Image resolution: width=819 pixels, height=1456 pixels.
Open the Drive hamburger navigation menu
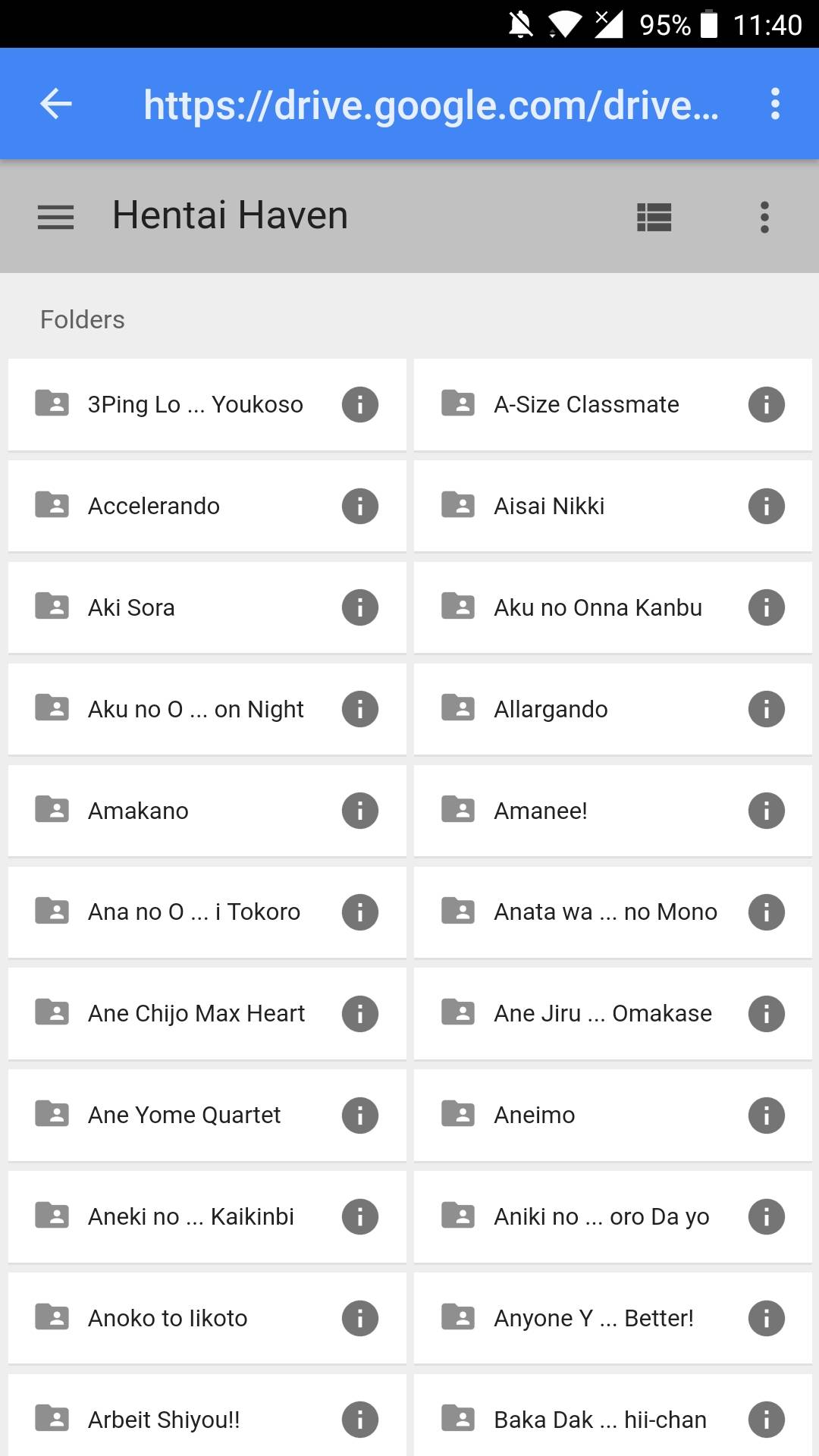click(56, 218)
